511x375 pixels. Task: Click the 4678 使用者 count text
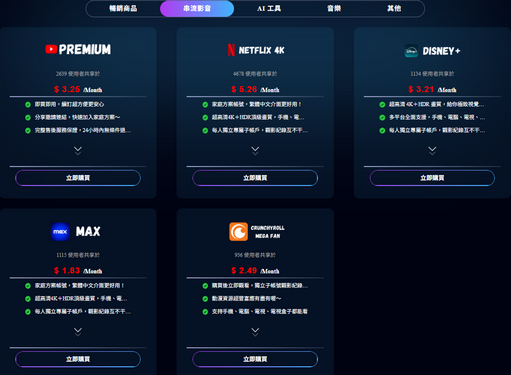[x=255, y=74]
